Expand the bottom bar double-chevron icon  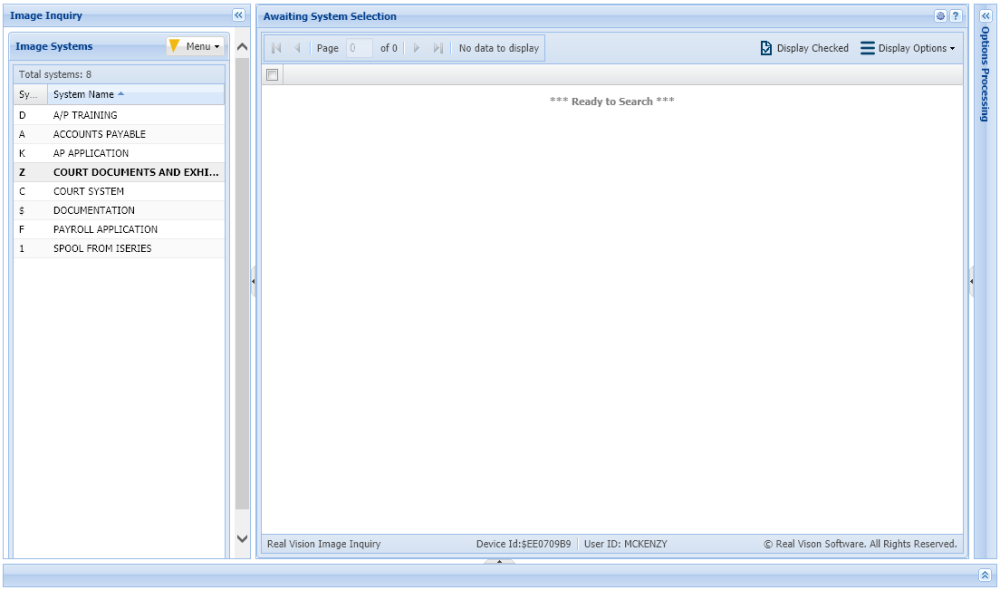(x=985, y=575)
